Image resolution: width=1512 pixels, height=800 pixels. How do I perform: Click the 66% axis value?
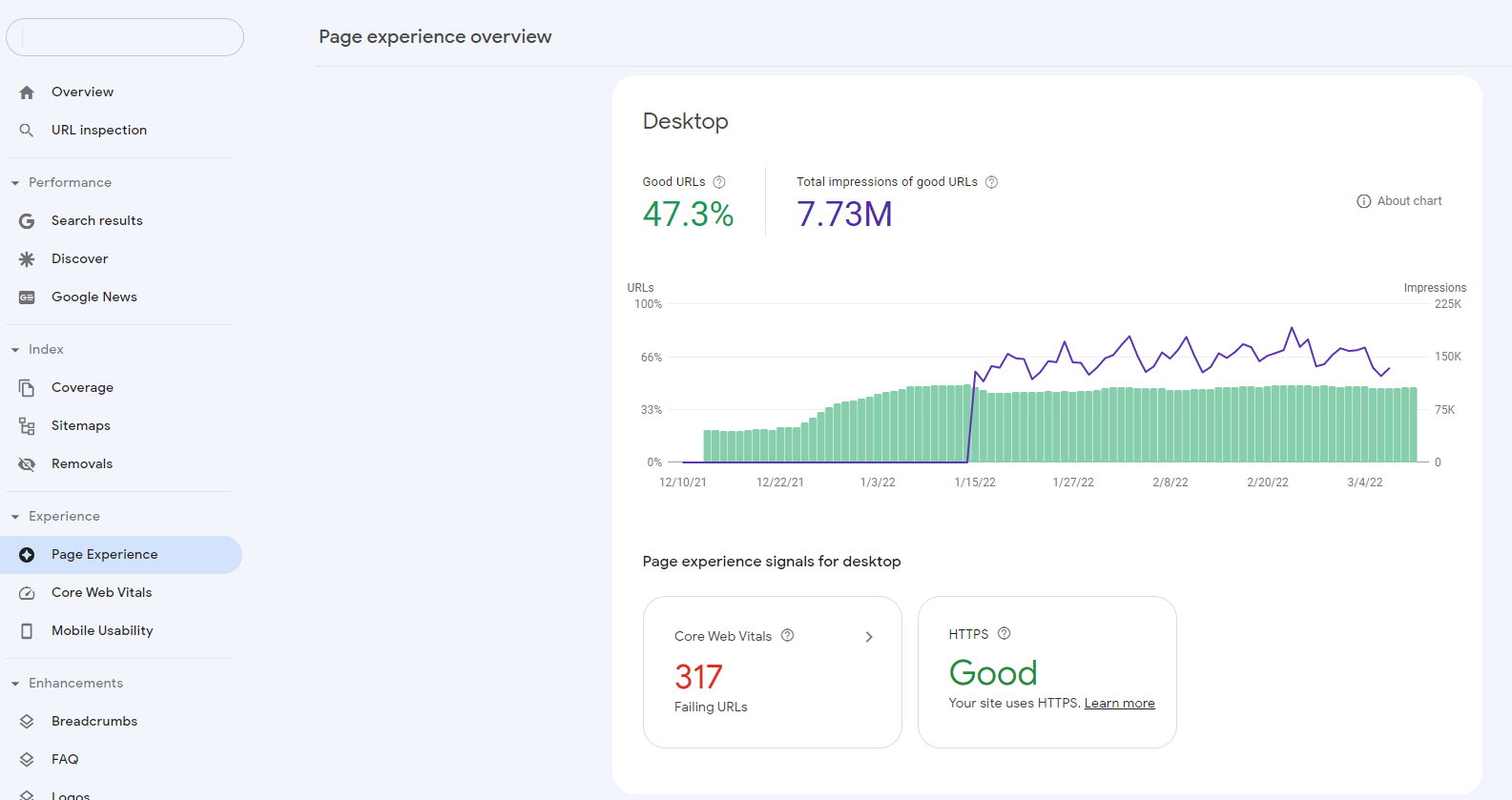652,358
